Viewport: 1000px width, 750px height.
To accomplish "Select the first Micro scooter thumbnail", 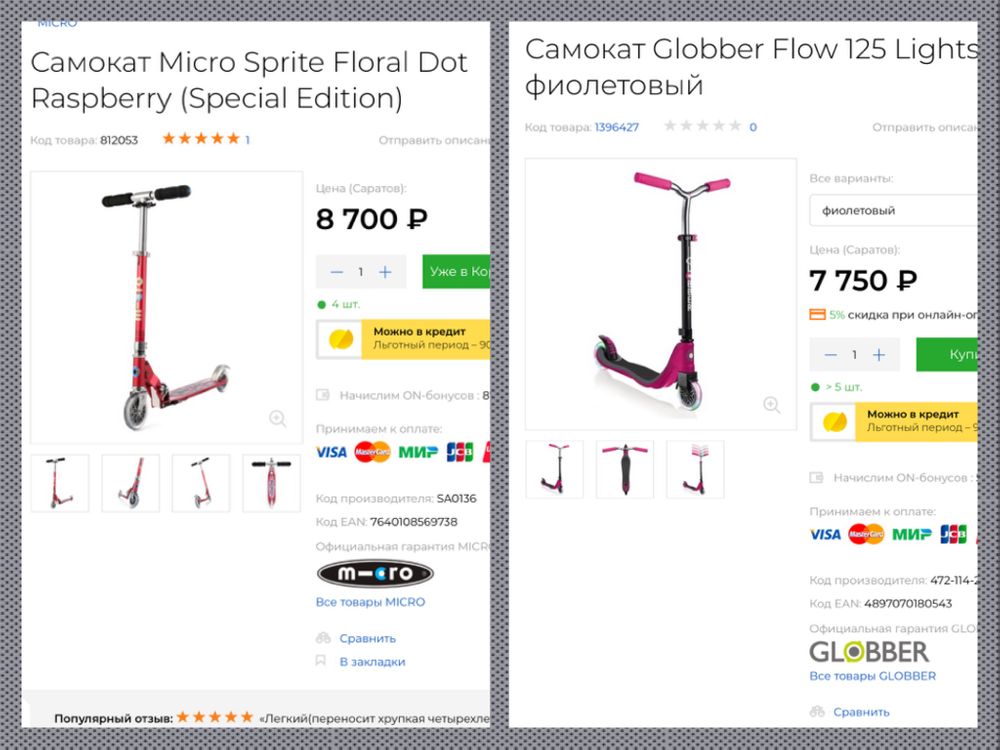I will [x=60, y=483].
